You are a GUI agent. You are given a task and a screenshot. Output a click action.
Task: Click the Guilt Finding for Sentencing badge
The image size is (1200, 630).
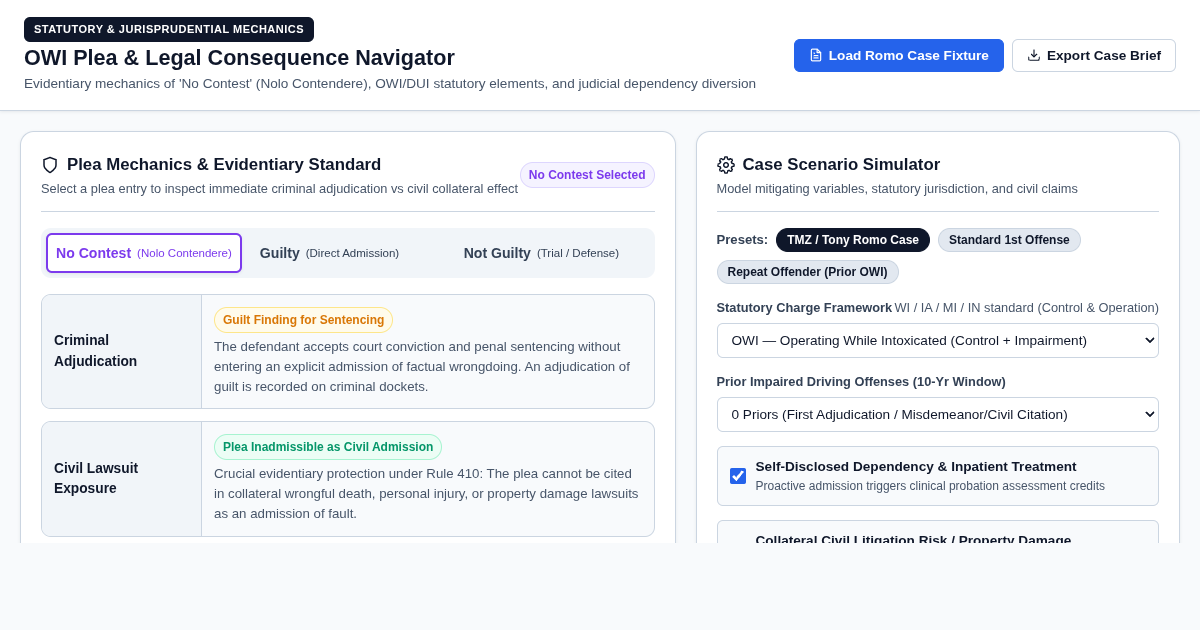[303, 320]
